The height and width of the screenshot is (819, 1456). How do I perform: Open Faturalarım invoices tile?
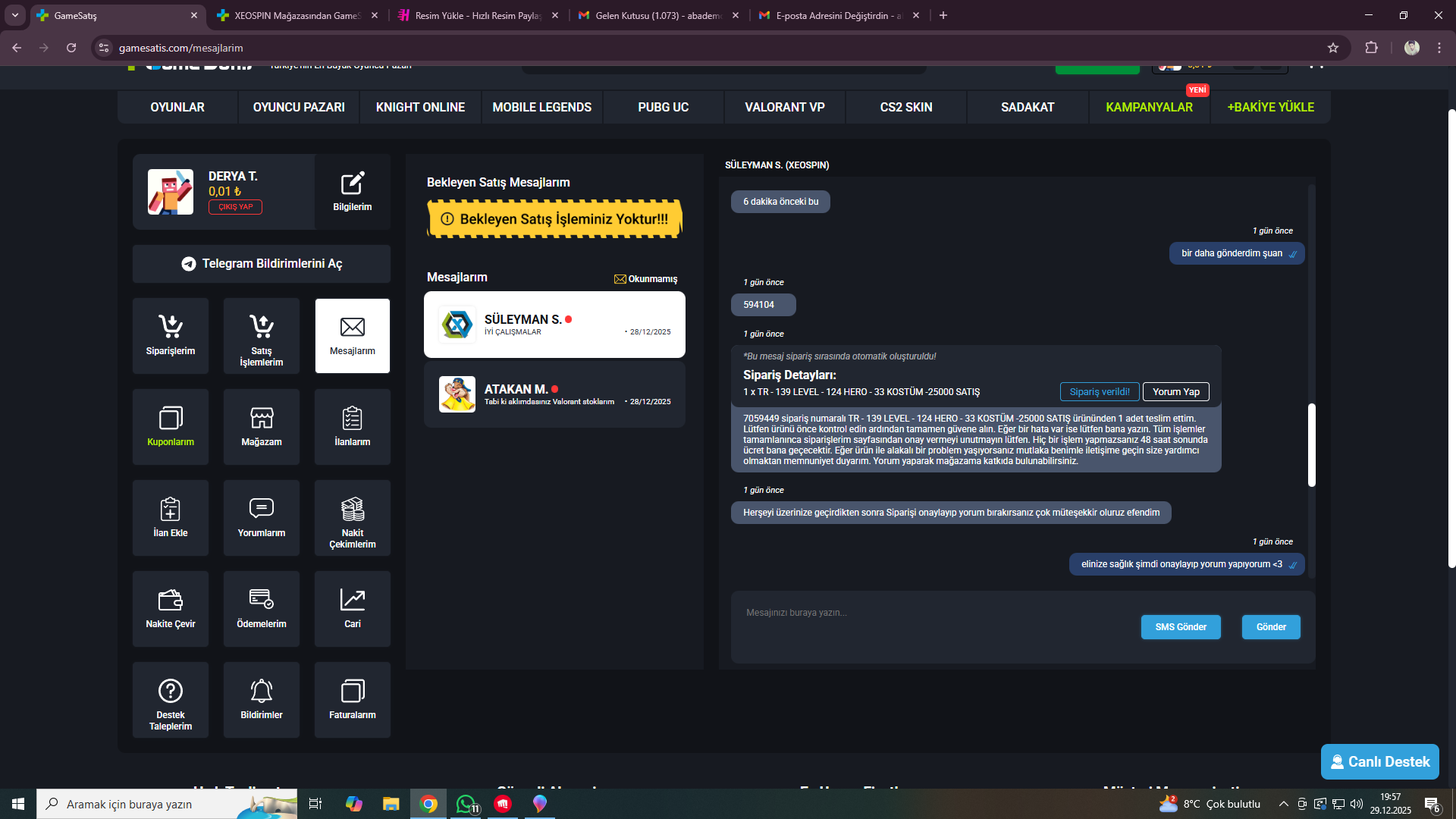[x=353, y=699]
